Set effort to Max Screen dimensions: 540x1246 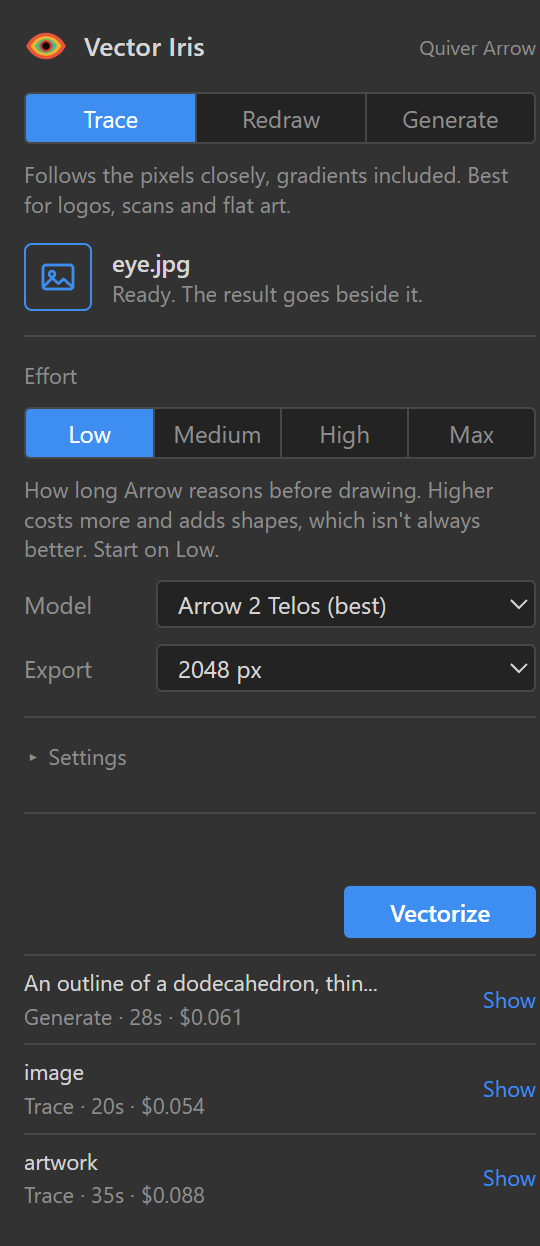[x=471, y=434]
